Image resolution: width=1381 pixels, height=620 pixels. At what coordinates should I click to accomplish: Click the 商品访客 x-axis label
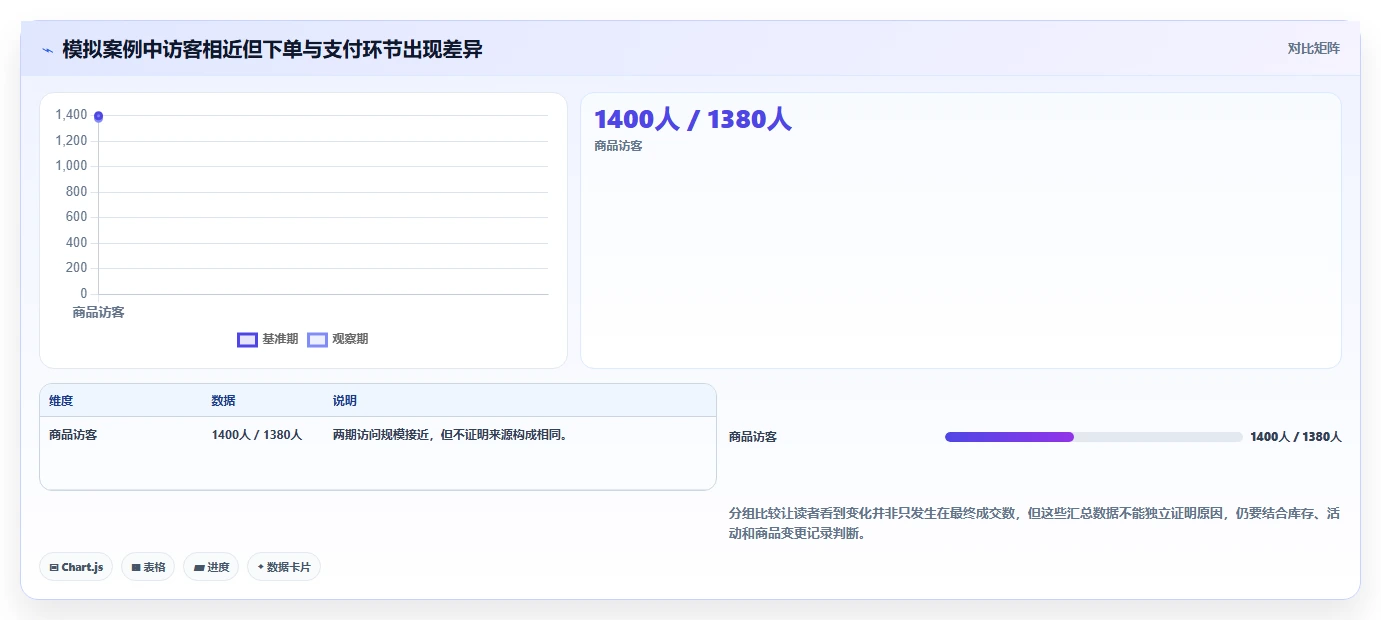[98, 312]
